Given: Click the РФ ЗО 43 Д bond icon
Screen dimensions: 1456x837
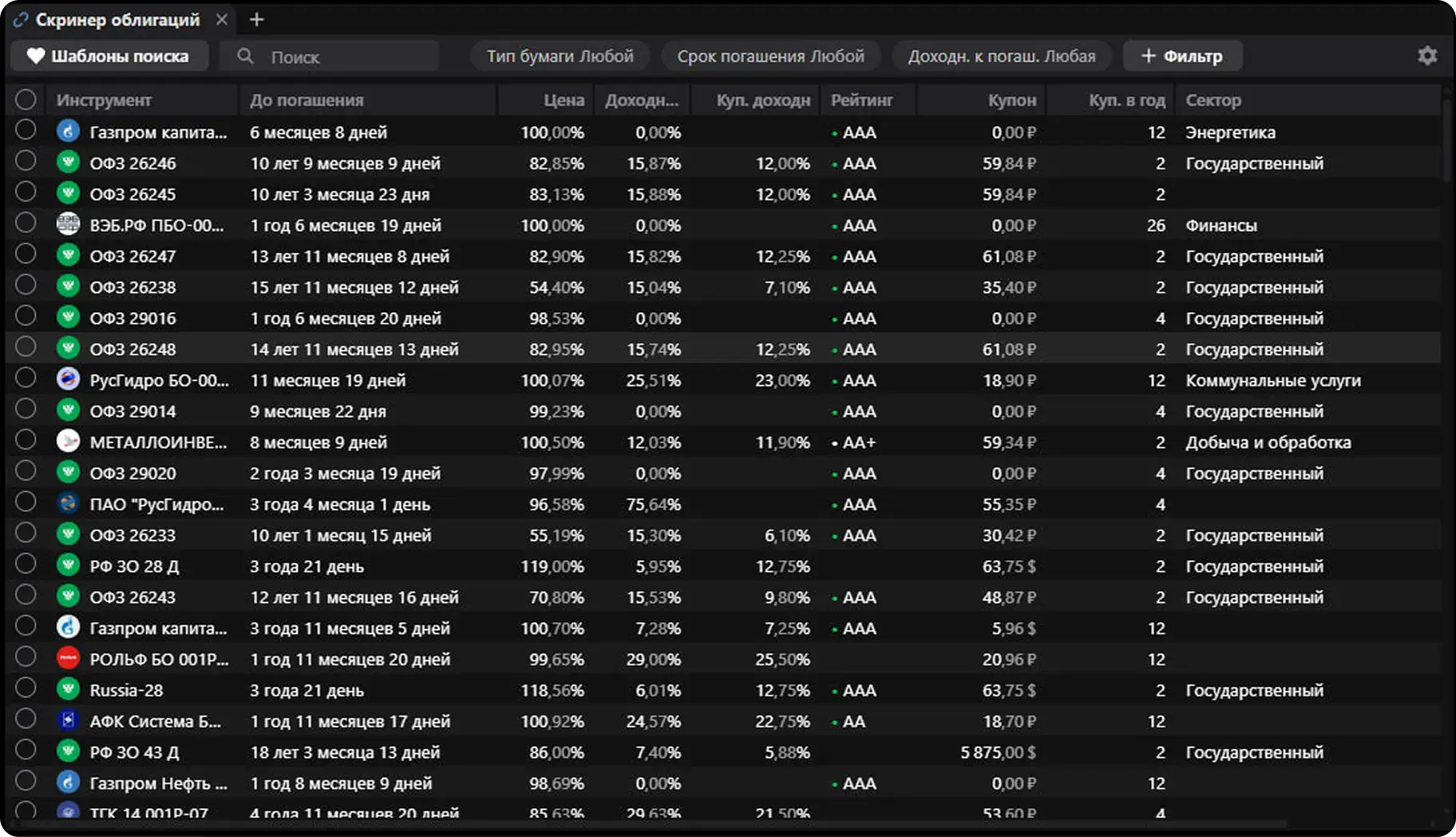Looking at the screenshot, I should [68, 752].
